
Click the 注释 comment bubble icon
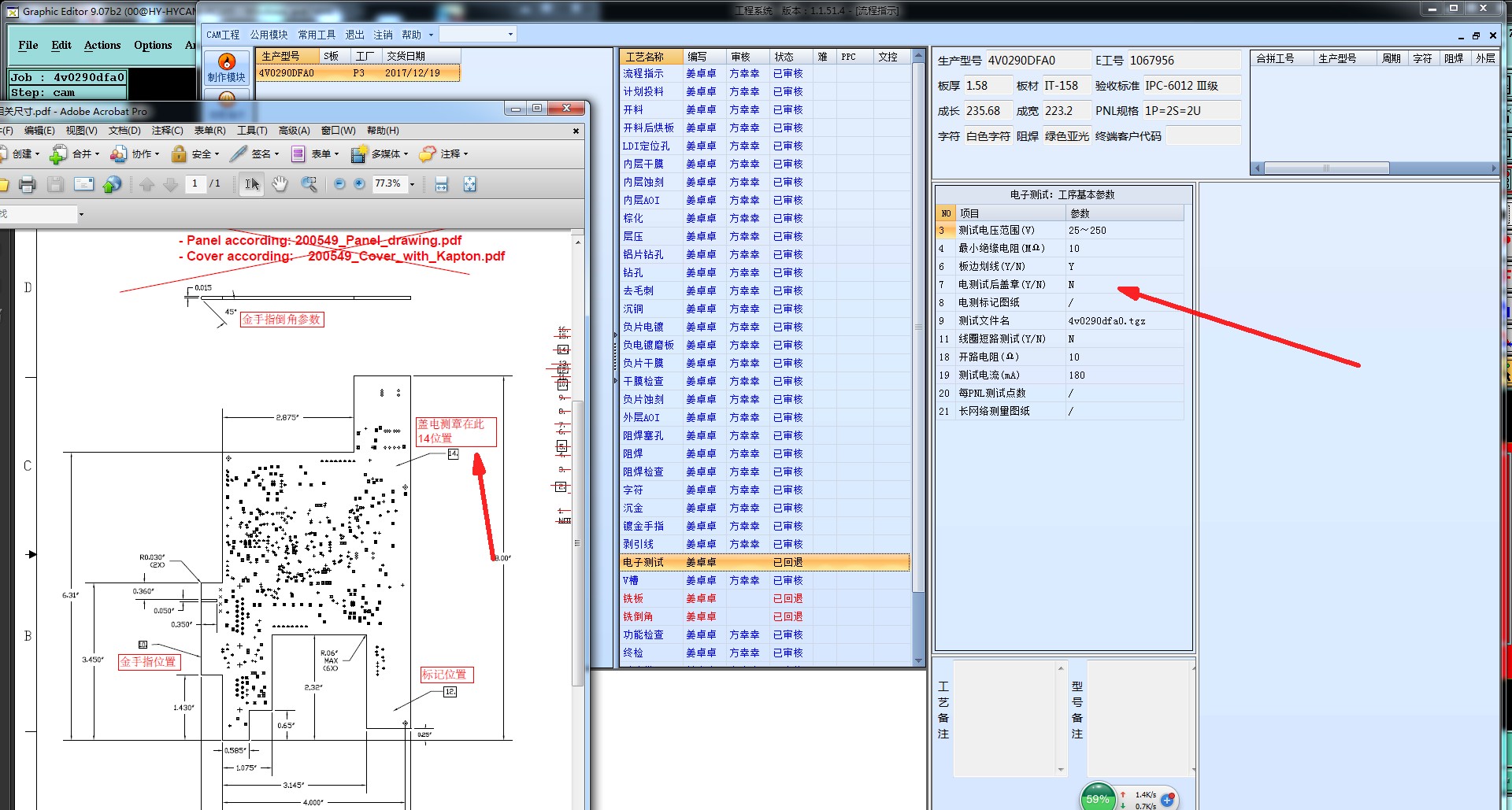point(428,154)
